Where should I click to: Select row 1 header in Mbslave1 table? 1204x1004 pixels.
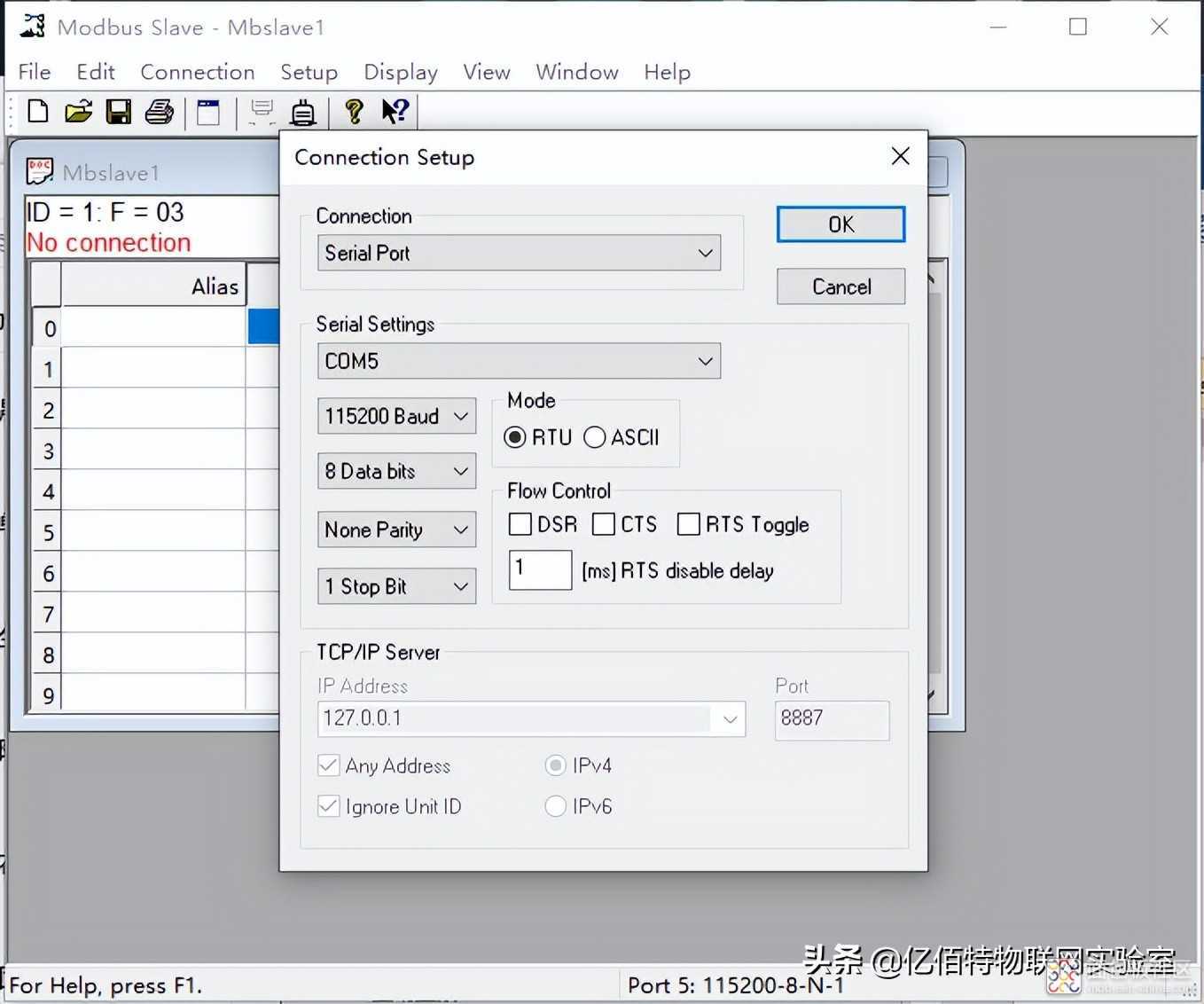(x=47, y=369)
